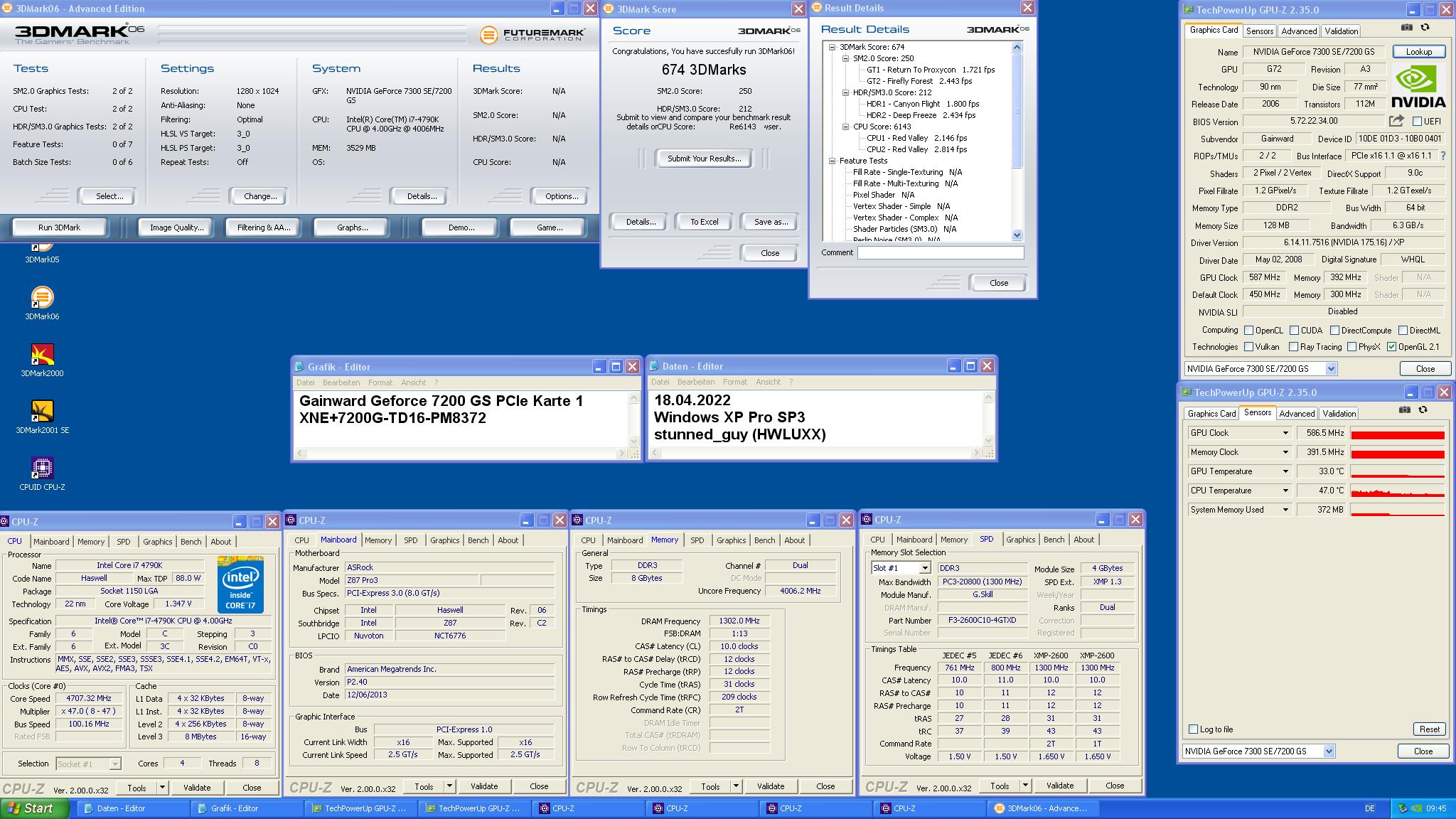This screenshot has width=1456, height=819.
Task: Open the Grafik - Editor taskbar item
Action: (x=247, y=808)
